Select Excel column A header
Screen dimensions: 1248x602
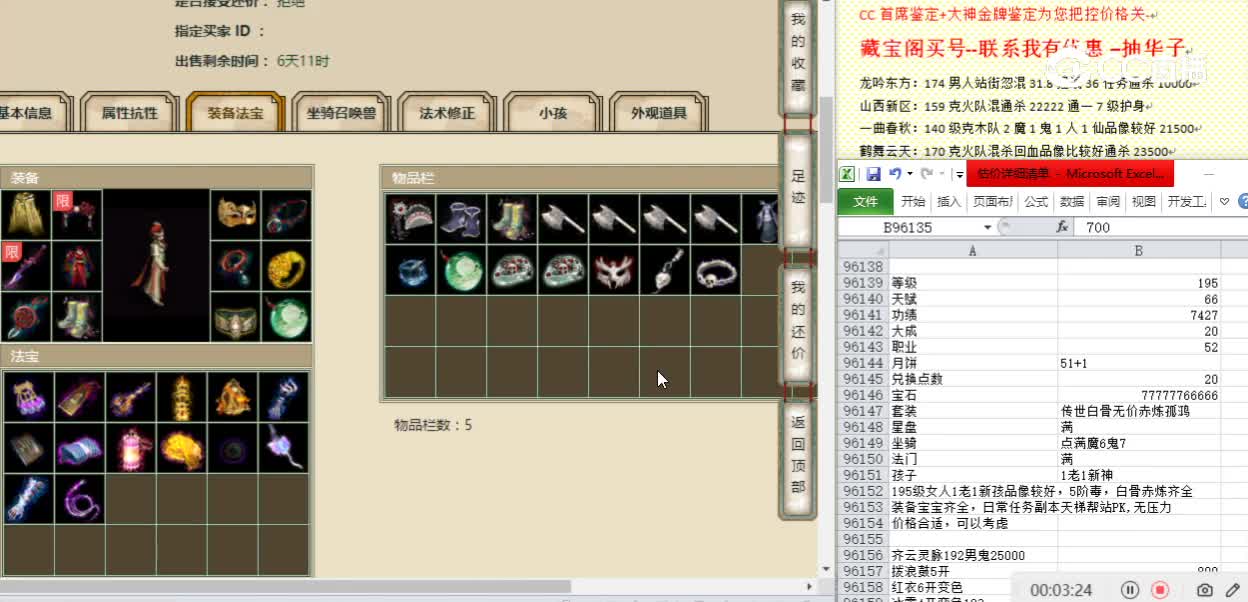972,250
